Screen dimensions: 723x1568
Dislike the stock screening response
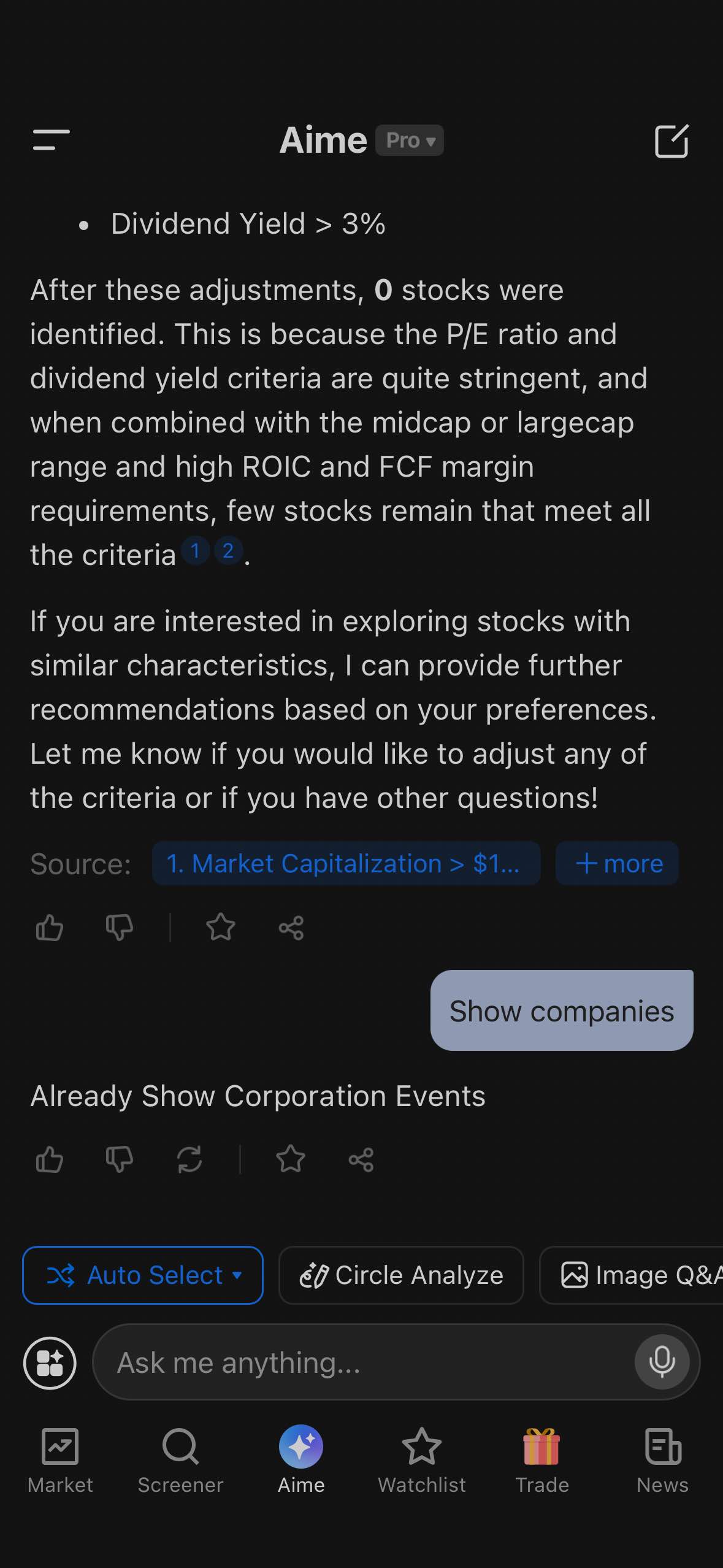[120, 927]
